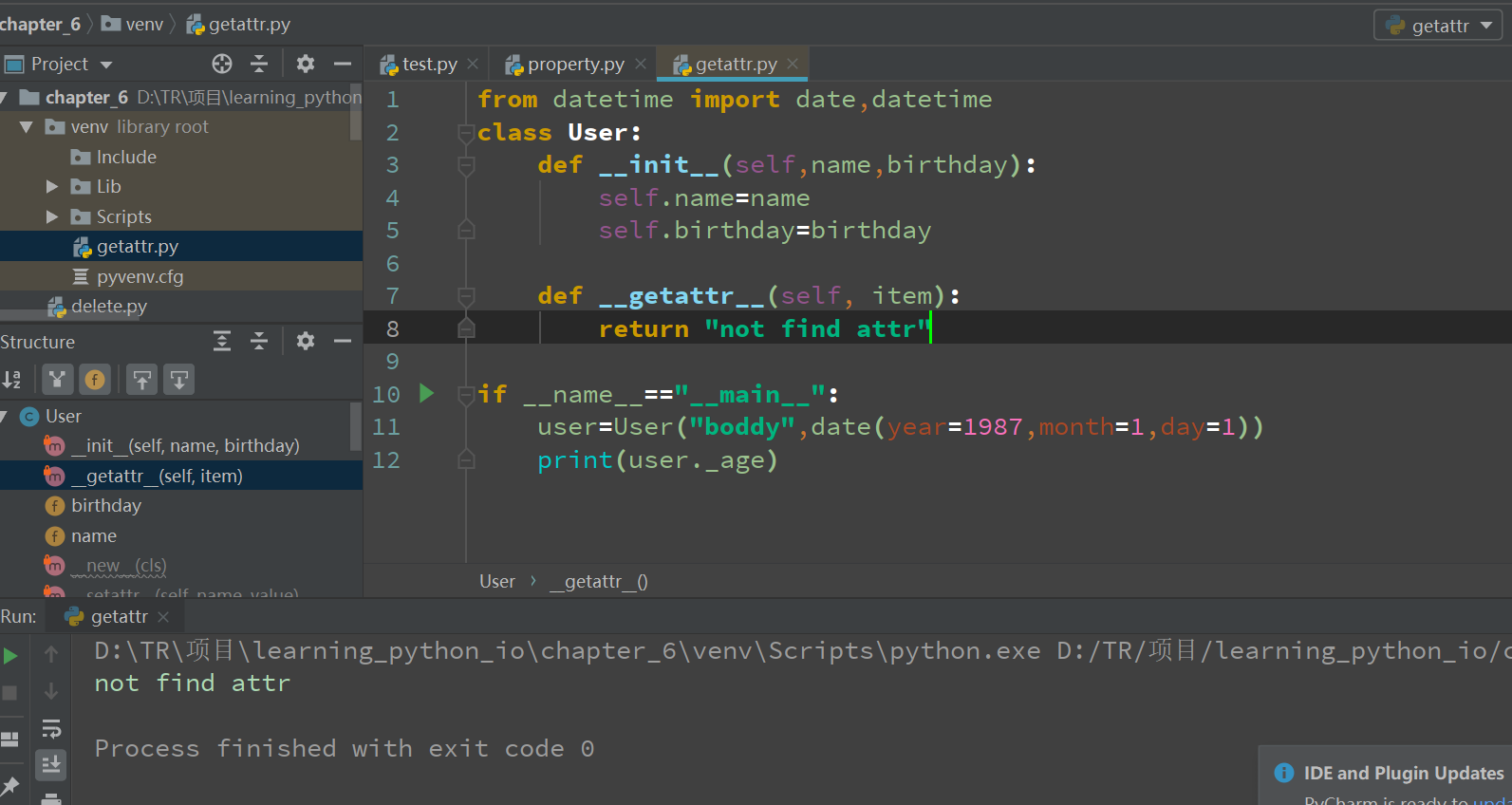
Task: Click the up stack trace arrow
Action: pos(51,654)
